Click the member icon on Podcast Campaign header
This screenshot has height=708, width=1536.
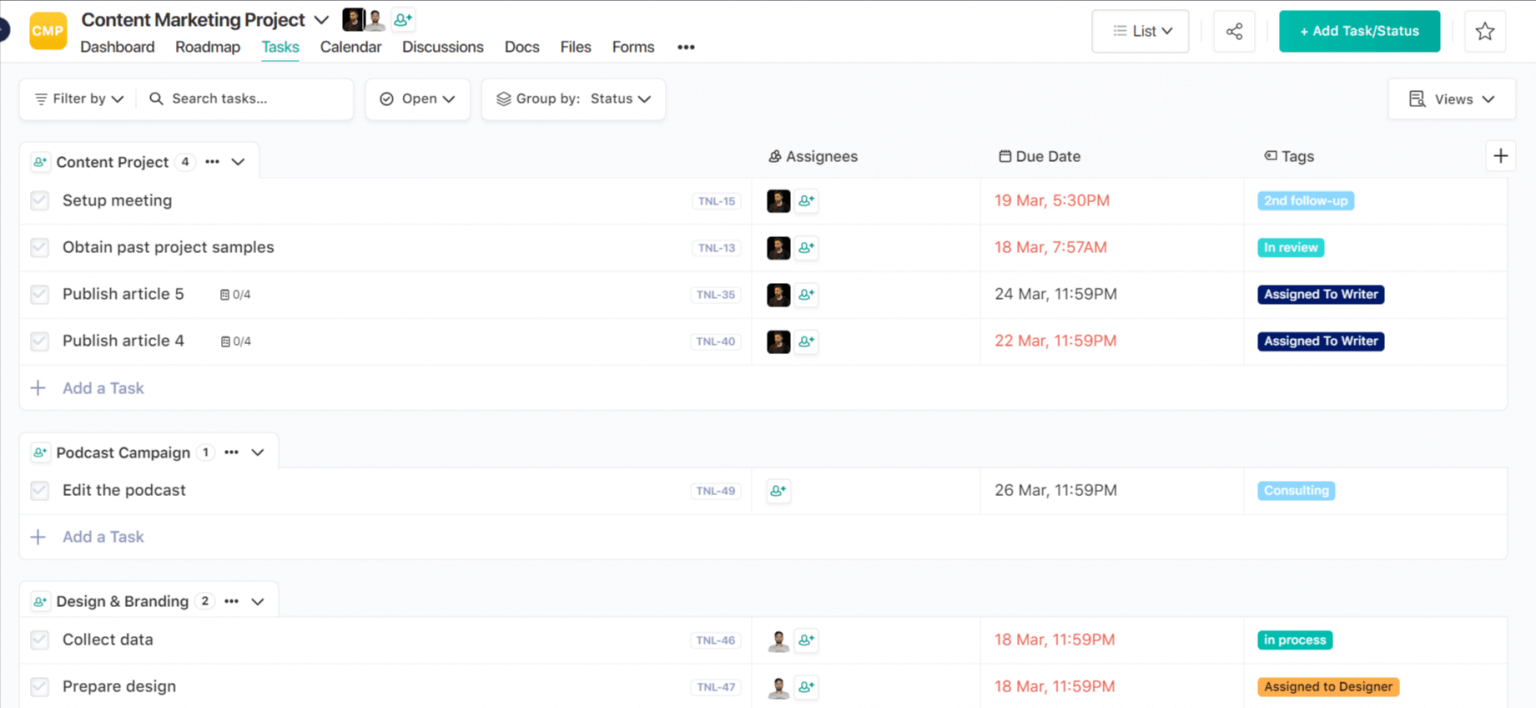[x=40, y=452]
